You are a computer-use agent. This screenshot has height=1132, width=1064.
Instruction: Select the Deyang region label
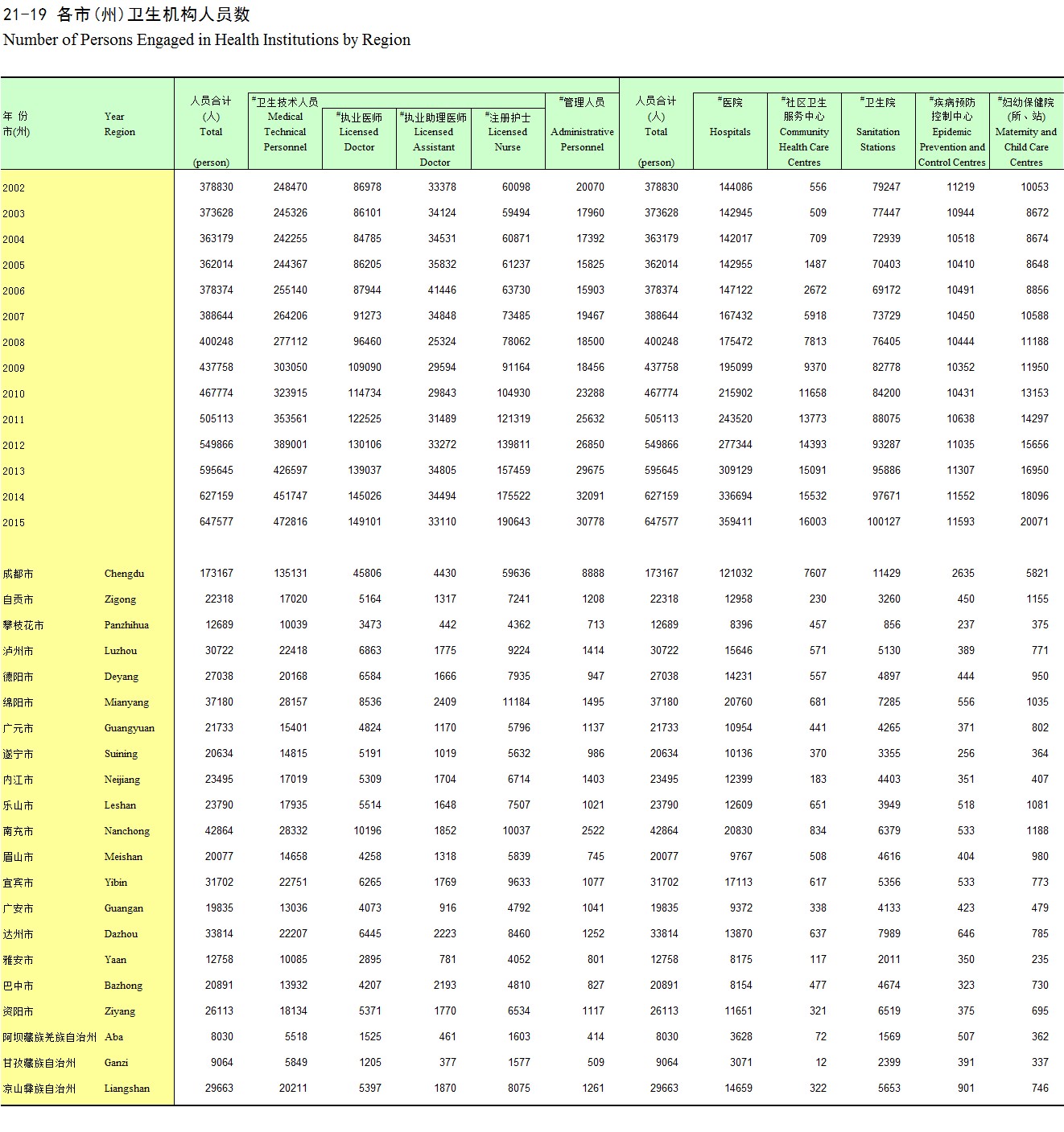click(x=122, y=677)
